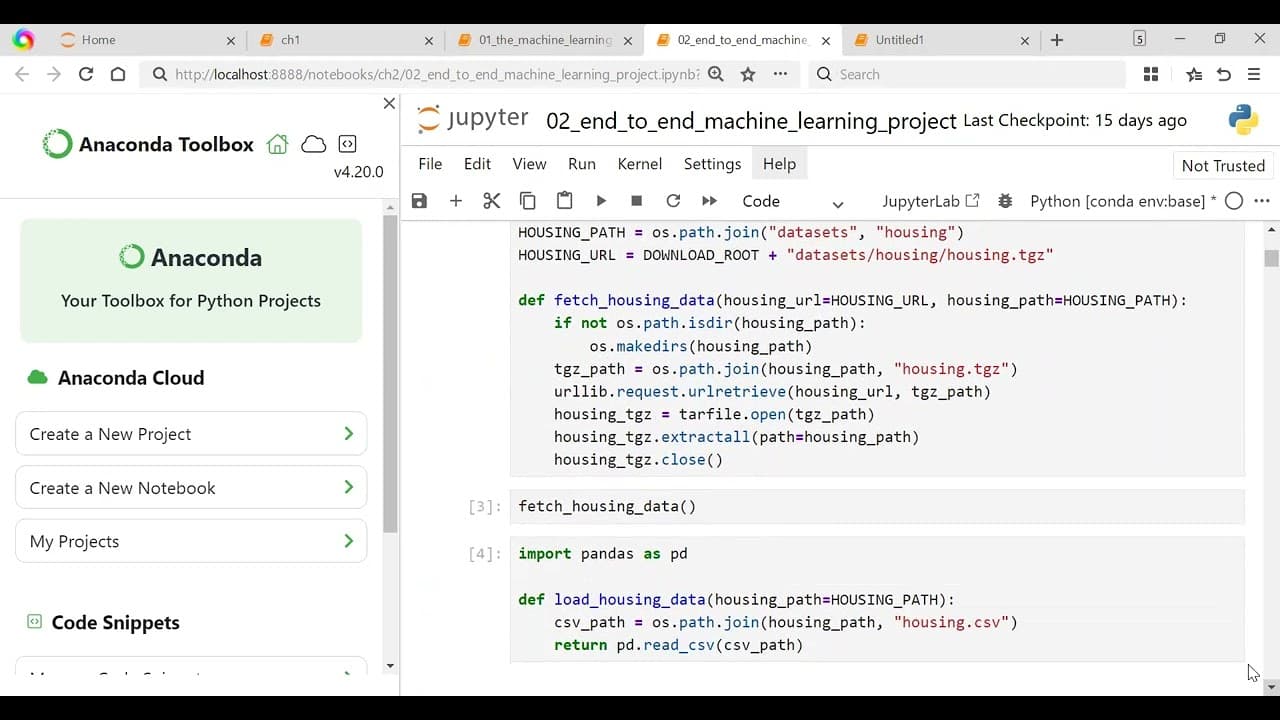Image resolution: width=1280 pixels, height=720 pixels.
Task: Paste cell from the clipboard icon
Action: pos(564,201)
